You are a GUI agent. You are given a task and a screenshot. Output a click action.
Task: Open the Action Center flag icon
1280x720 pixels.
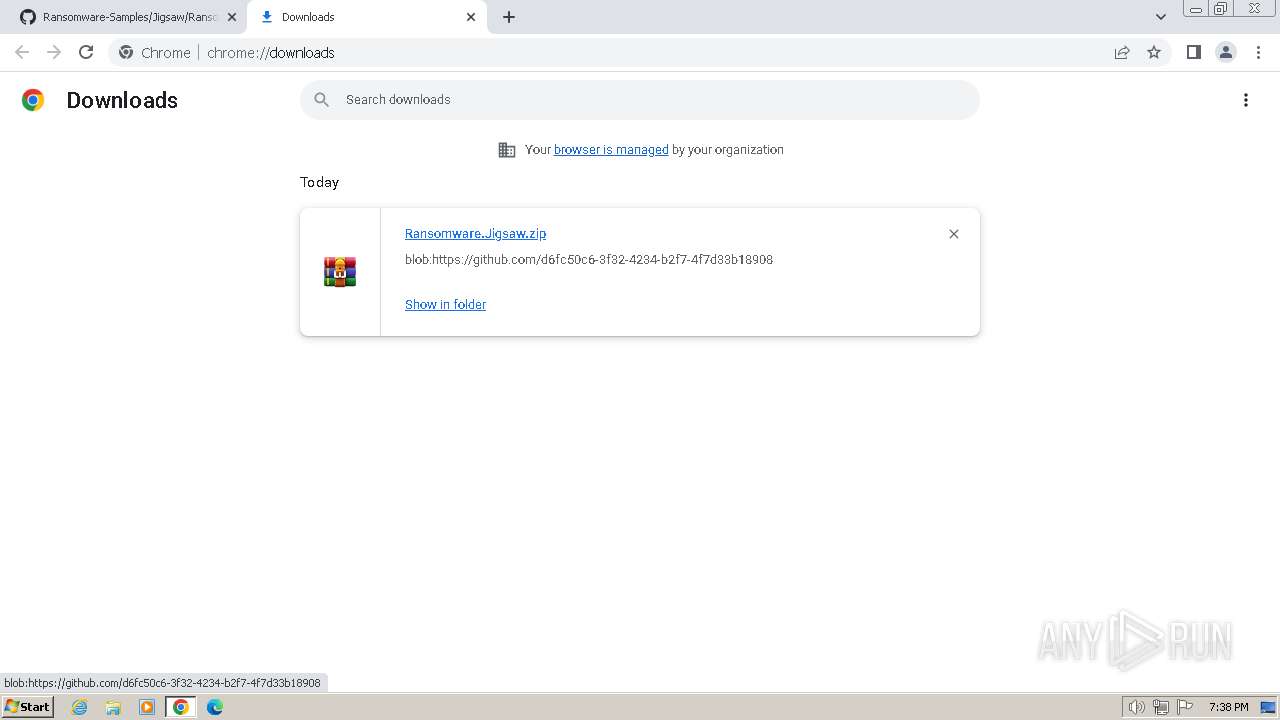coord(1185,707)
